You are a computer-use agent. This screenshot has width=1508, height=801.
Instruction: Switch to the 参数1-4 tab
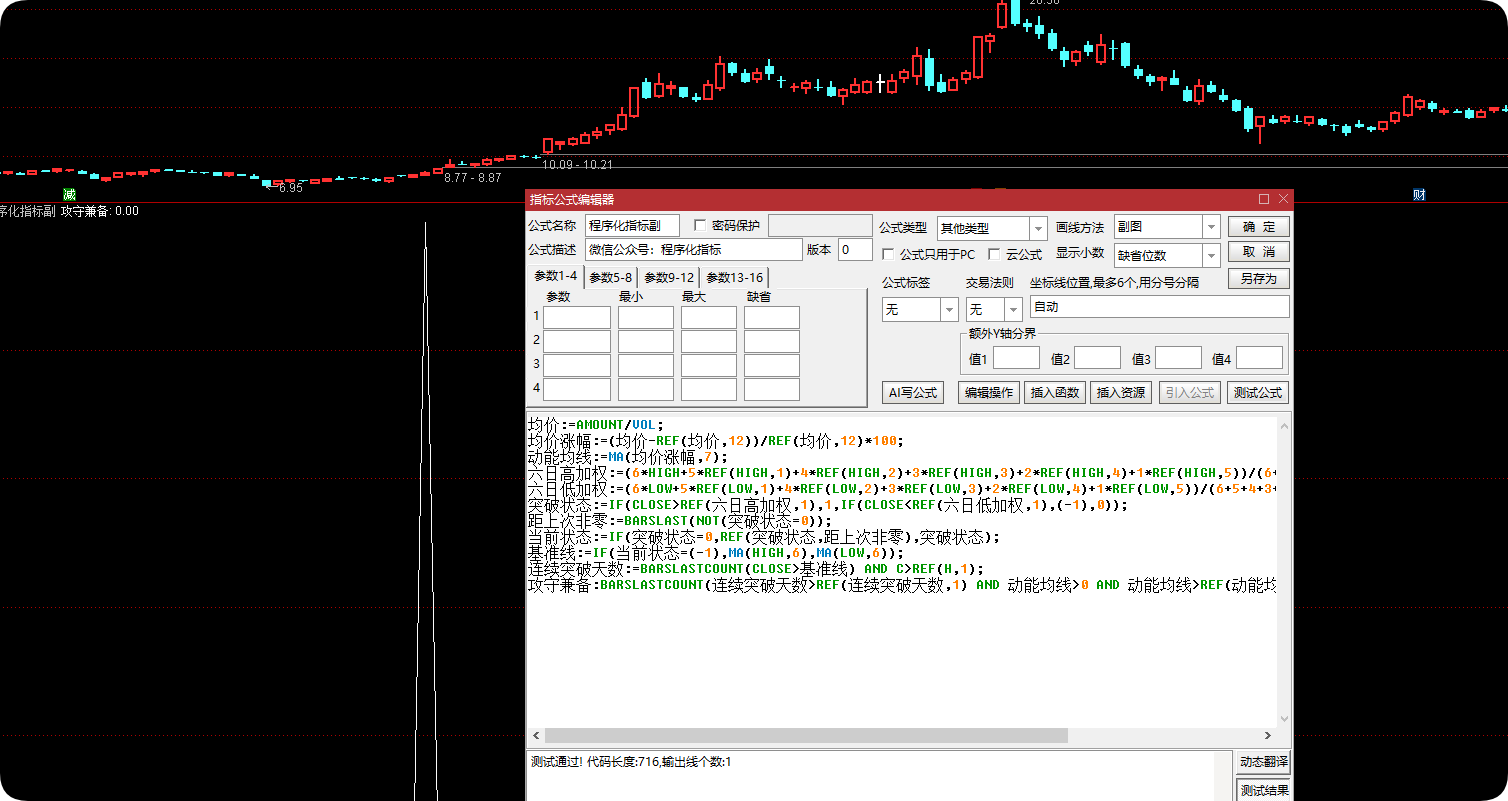555,276
